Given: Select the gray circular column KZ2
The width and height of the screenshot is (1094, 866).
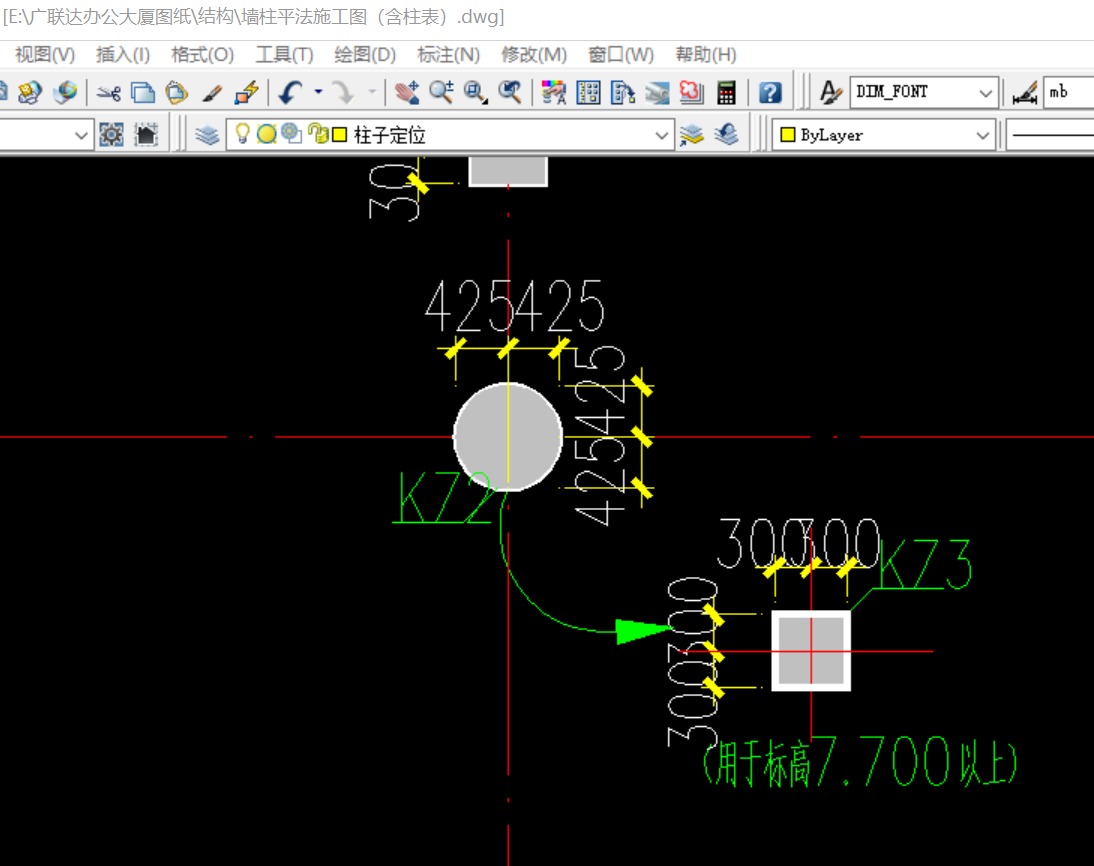Looking at the screenshot, I should click(x=508, y=437).
